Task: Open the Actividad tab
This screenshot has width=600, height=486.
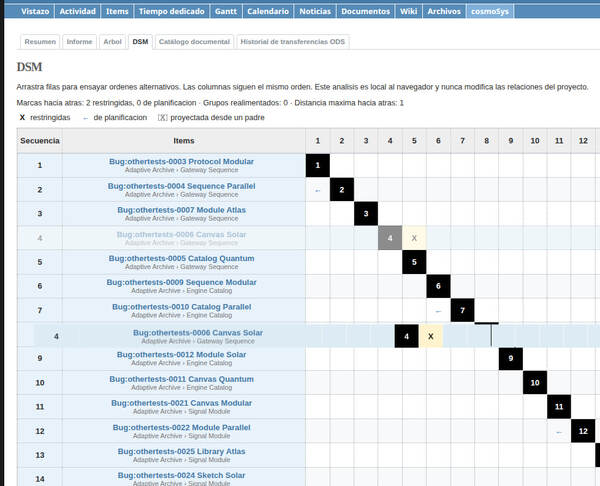Action: coord(78,11)
